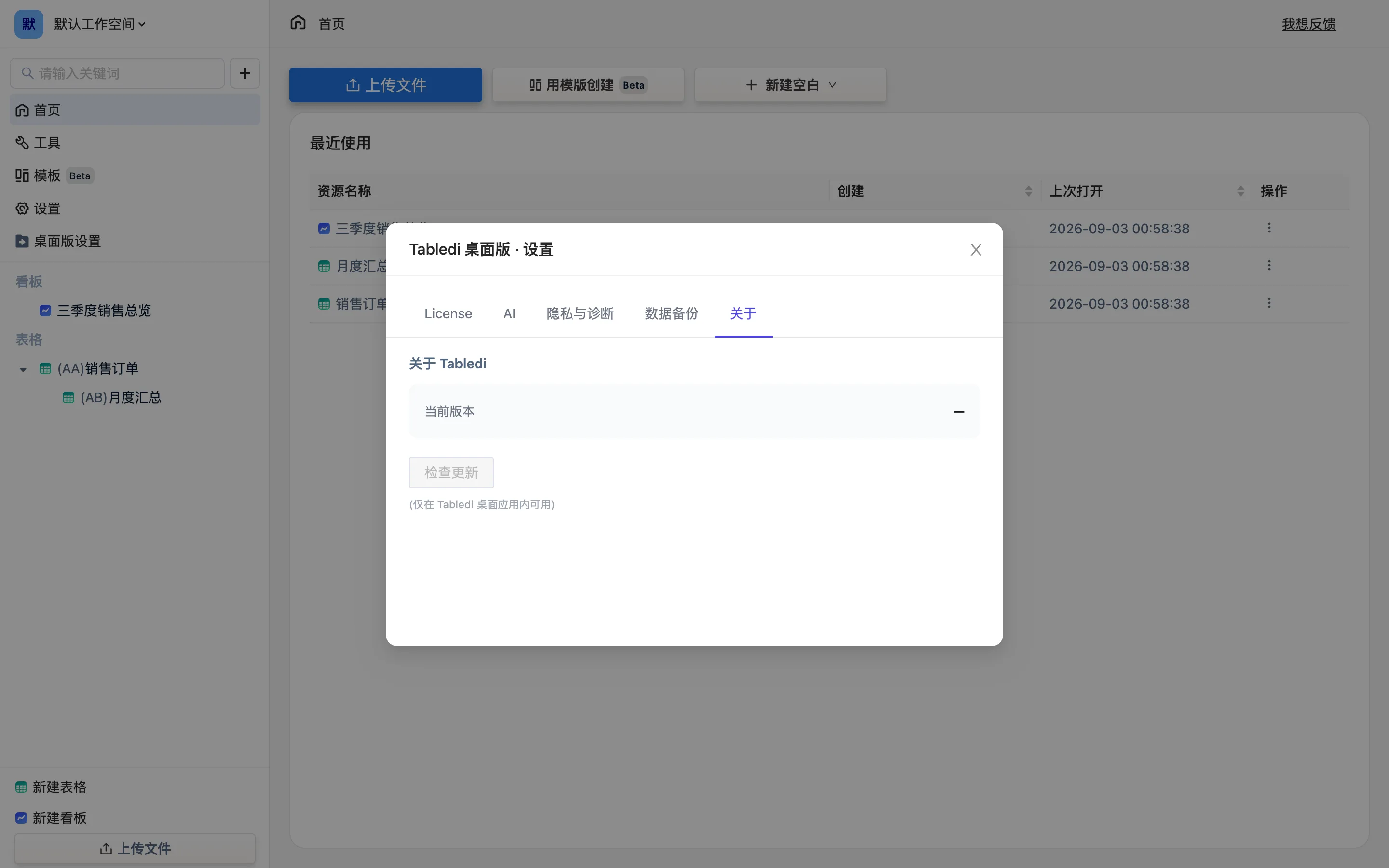Click the 检查更新 button
The height and width of the screenshot is (868, 1389).
[x=451, y=473]
